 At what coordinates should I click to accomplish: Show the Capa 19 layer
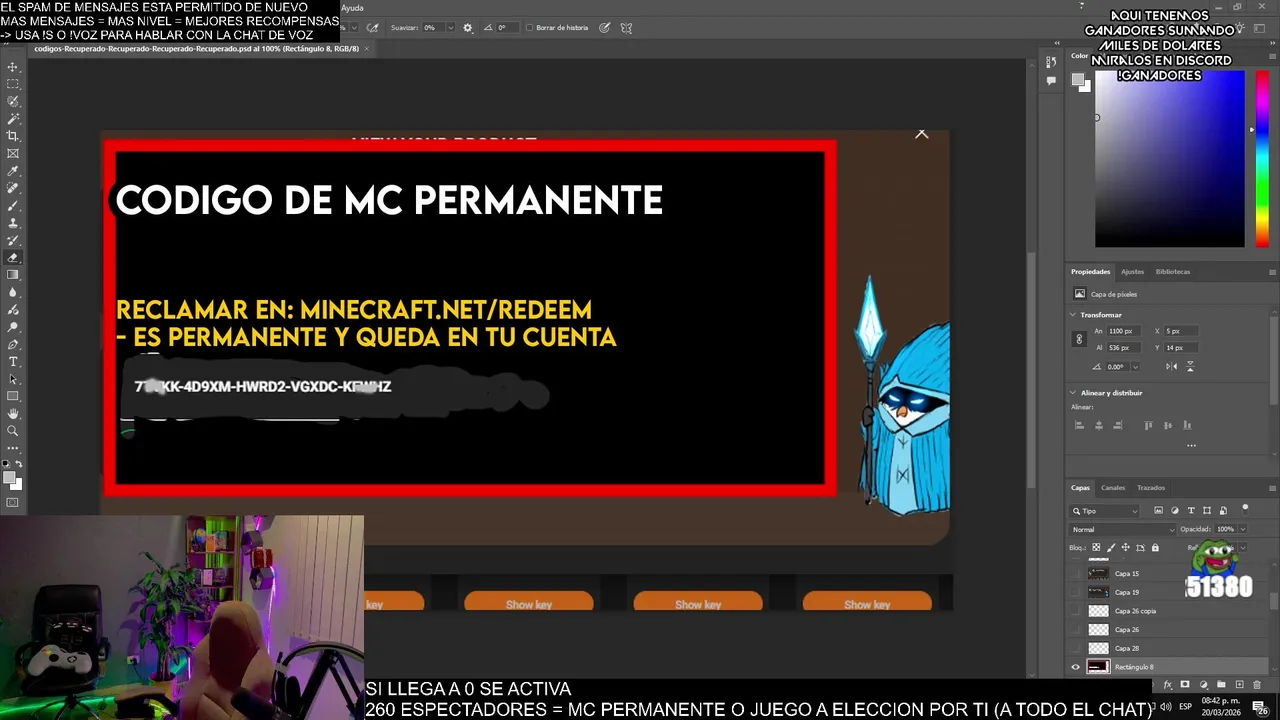pos(1076,592)
